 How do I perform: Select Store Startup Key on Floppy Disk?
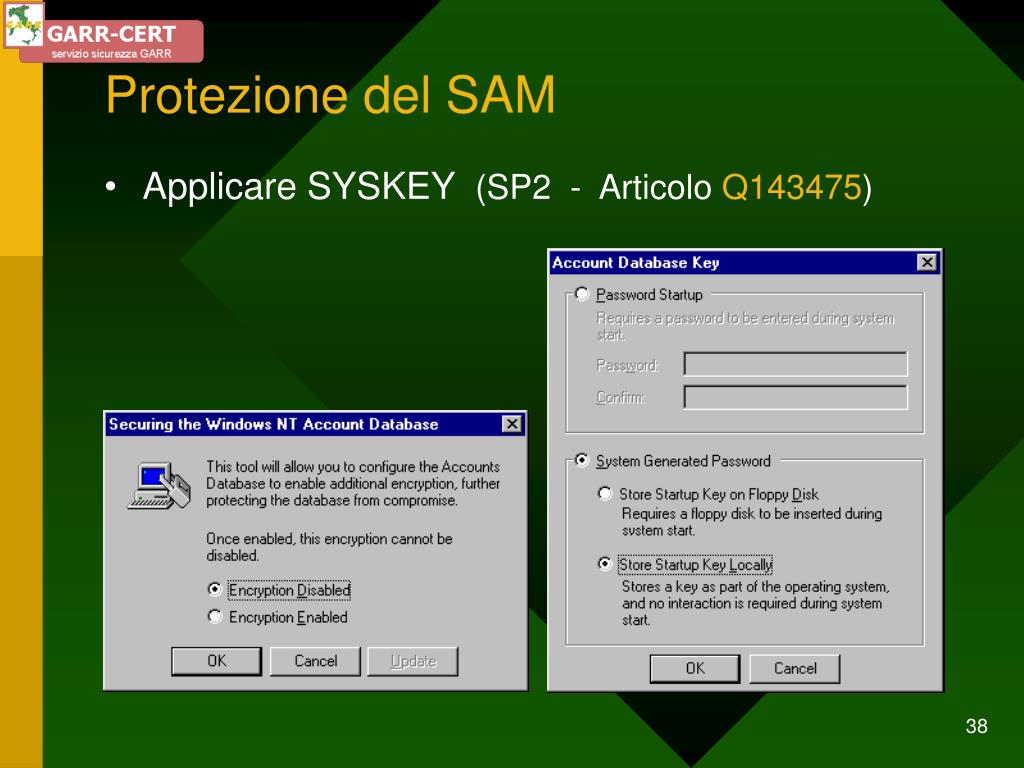coord(605,494)
